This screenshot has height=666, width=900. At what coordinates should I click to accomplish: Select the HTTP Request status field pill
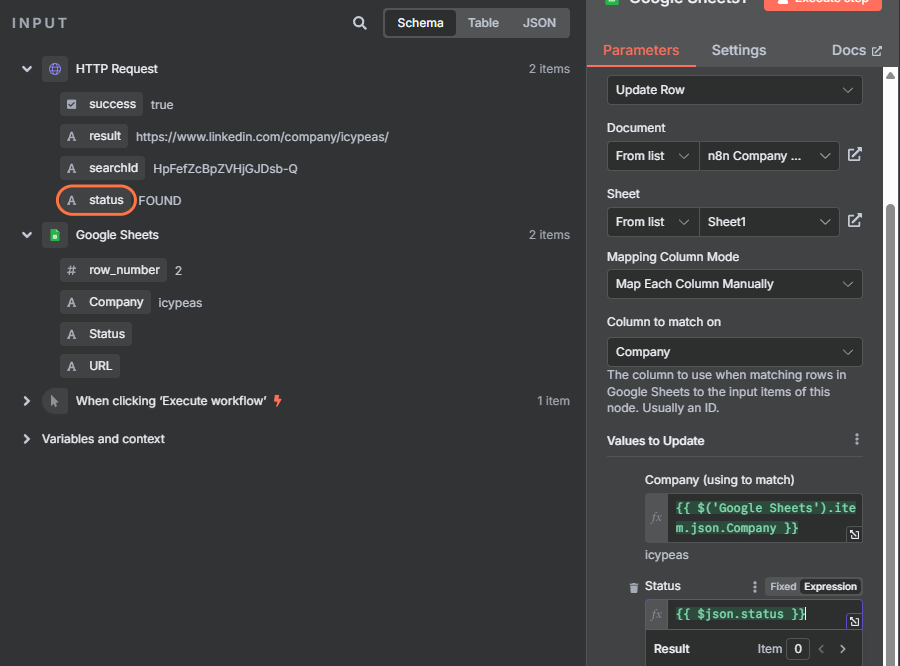[x=96, y=200]
